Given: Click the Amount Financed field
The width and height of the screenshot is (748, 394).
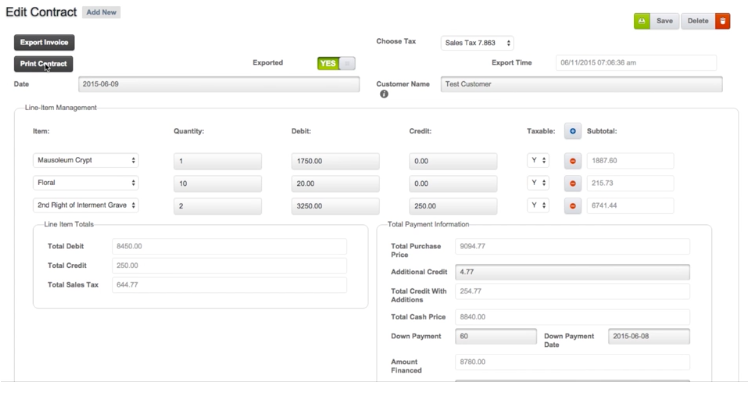Looking at the screenshot, I should coord(572,362).
